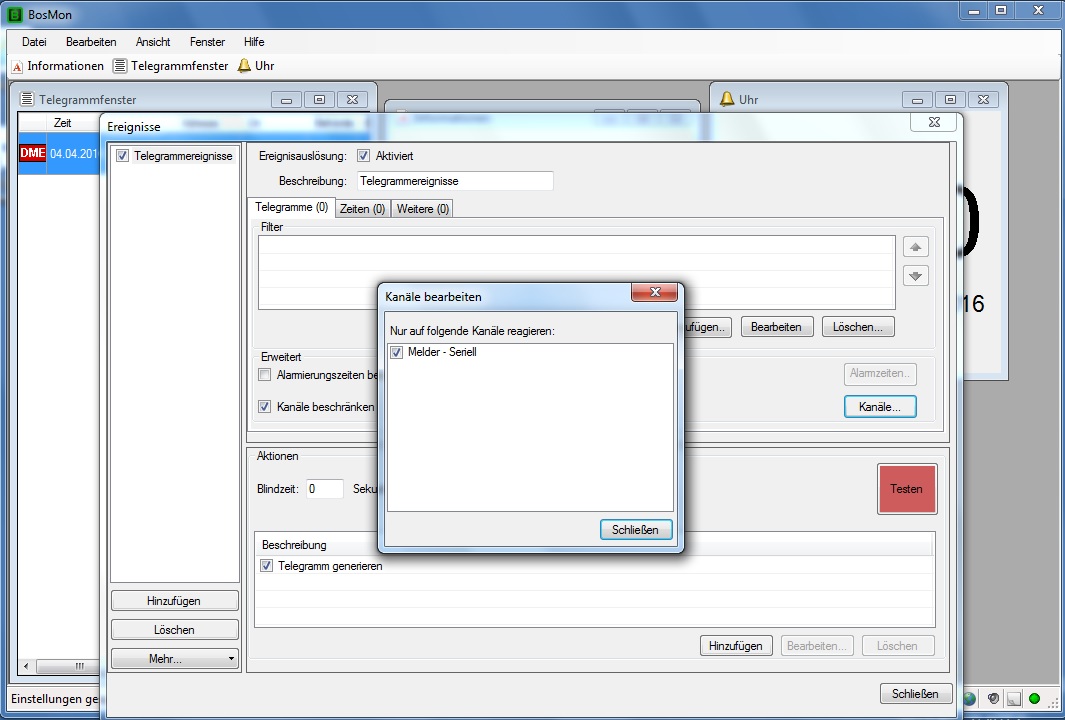Open the Ansicht menu
The height and width of the screenshot is (720, 1065).
click(153, 42)
